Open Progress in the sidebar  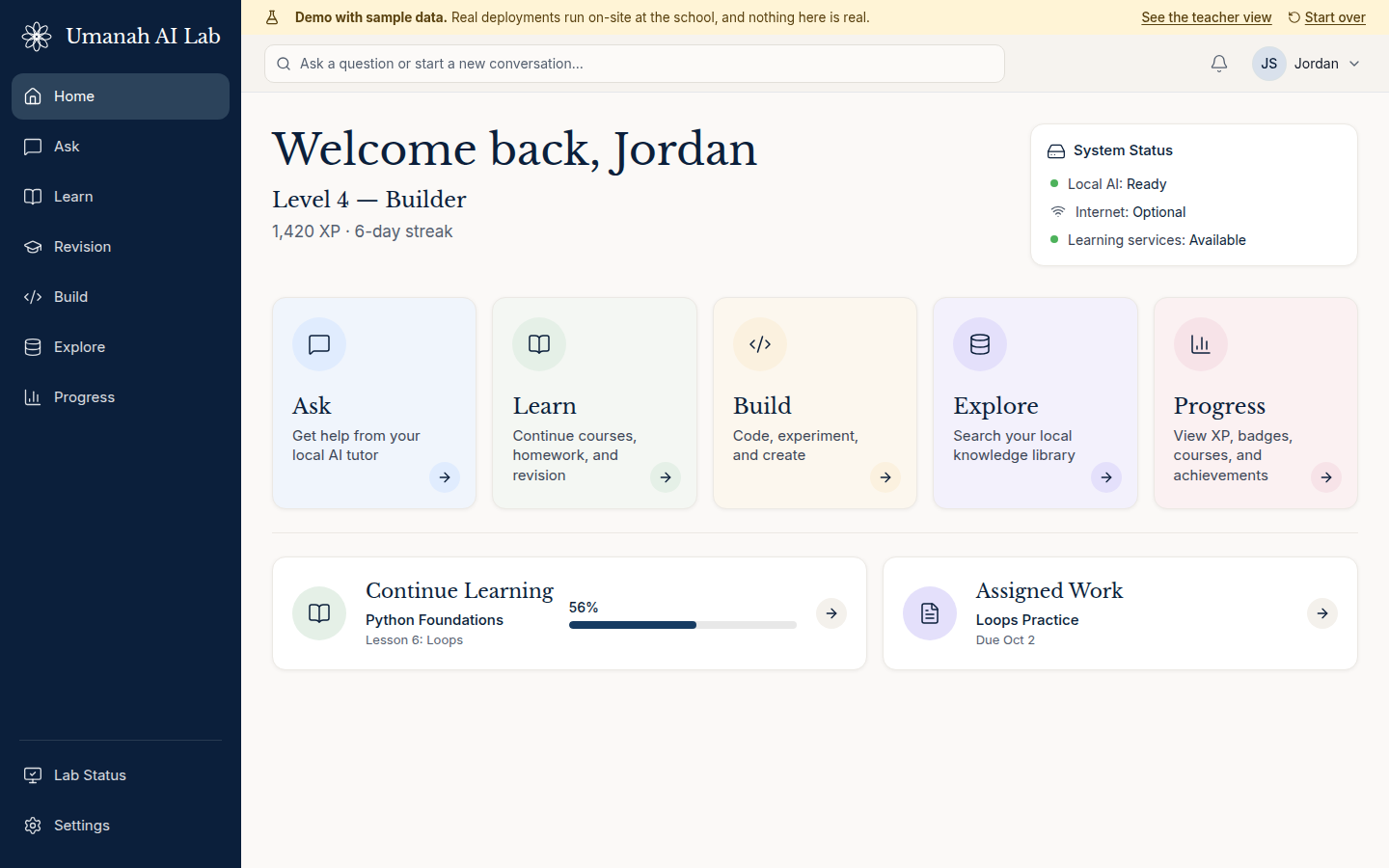121,397
